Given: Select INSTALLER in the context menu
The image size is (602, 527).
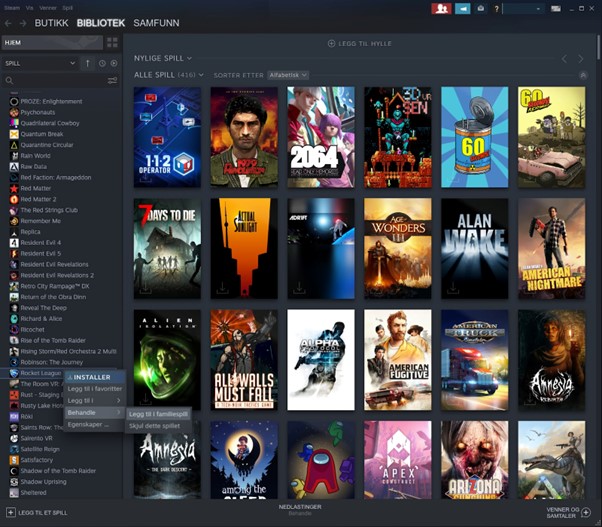Looking at the screenshot, I should [x=94, y=377].
